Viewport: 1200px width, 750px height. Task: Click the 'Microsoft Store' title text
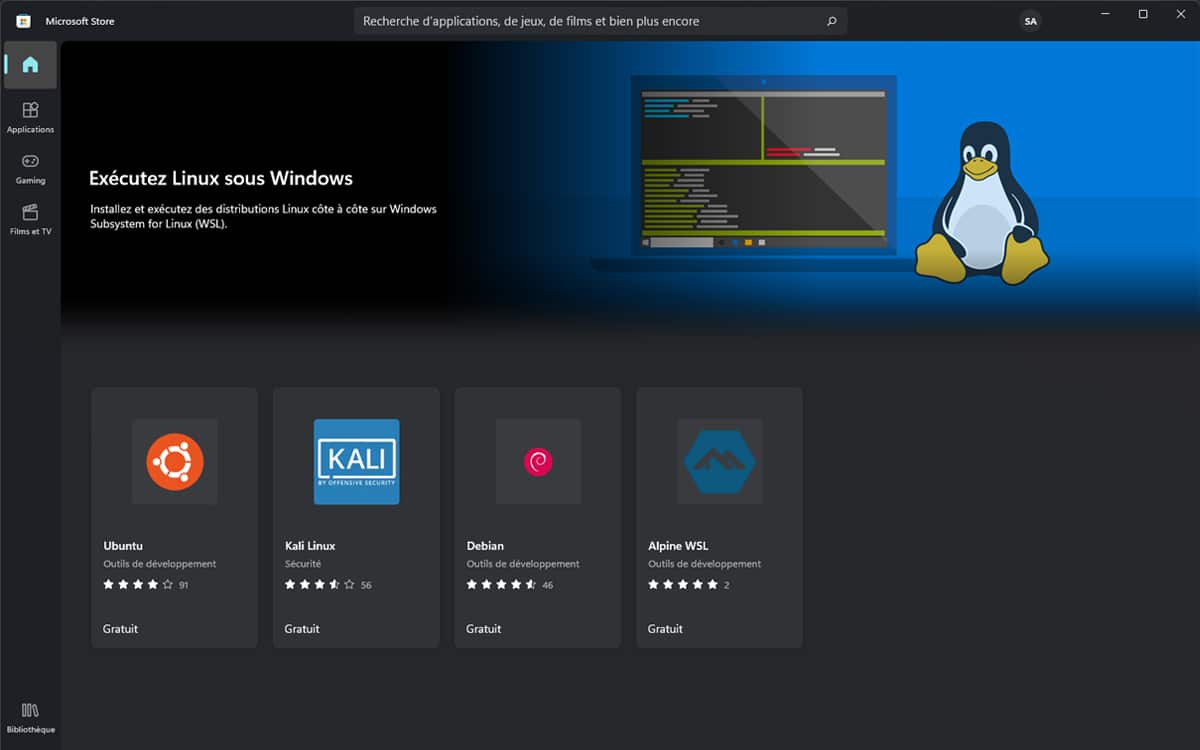(80, 21)
